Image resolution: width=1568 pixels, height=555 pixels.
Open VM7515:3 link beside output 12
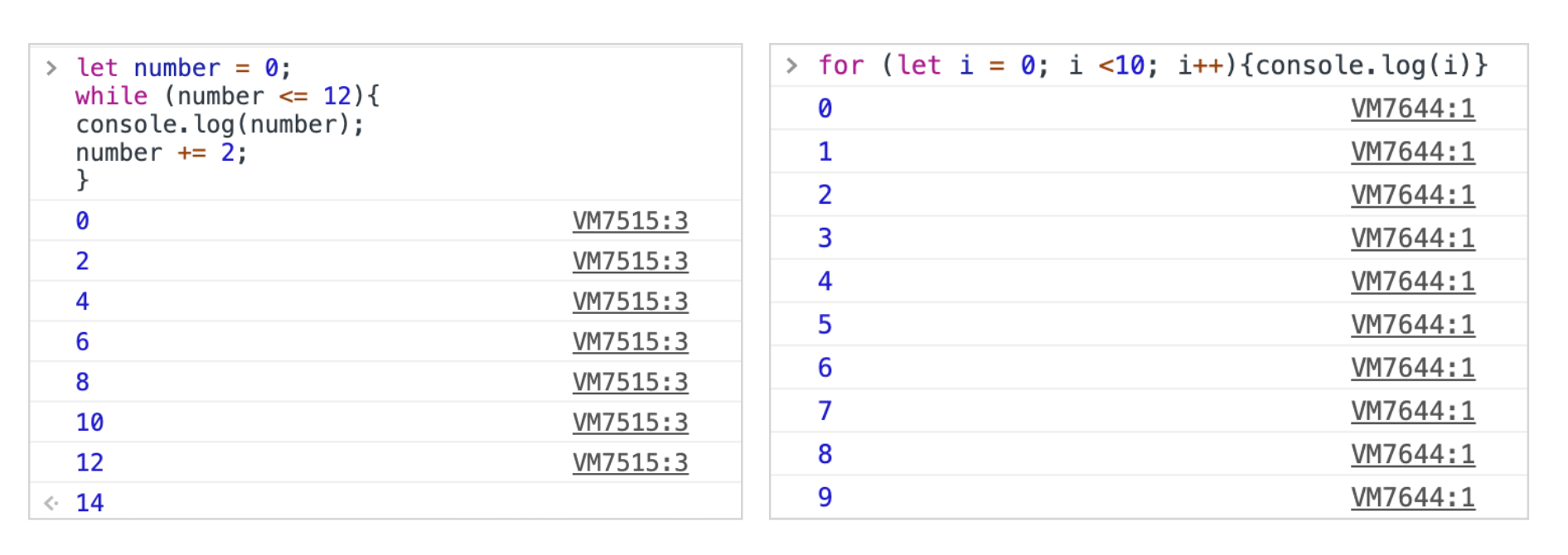630,462
